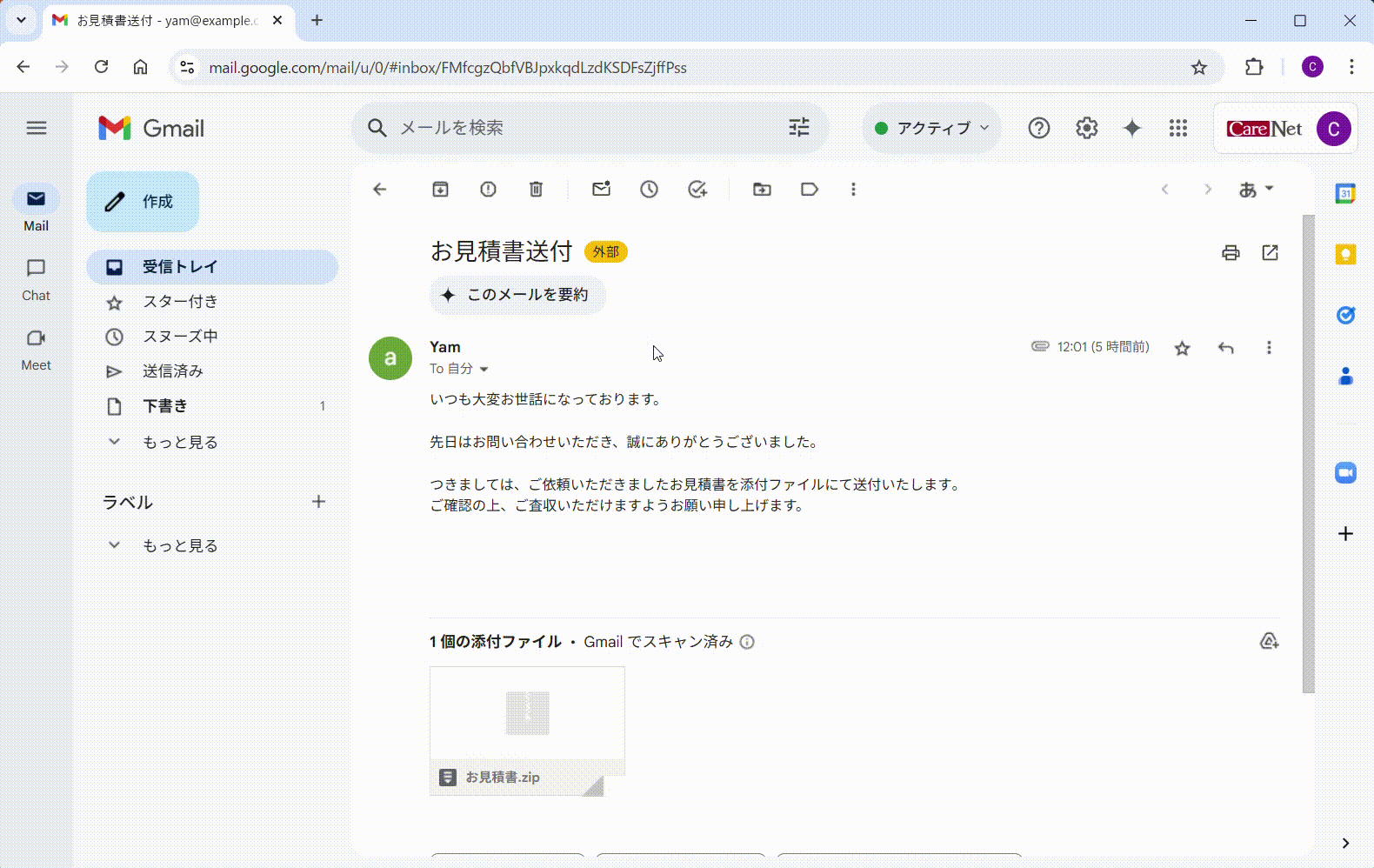The height and width of the screenshot is (868, 1374).
Task: Open input tools あ dropdown
Action: [1256, 190]
